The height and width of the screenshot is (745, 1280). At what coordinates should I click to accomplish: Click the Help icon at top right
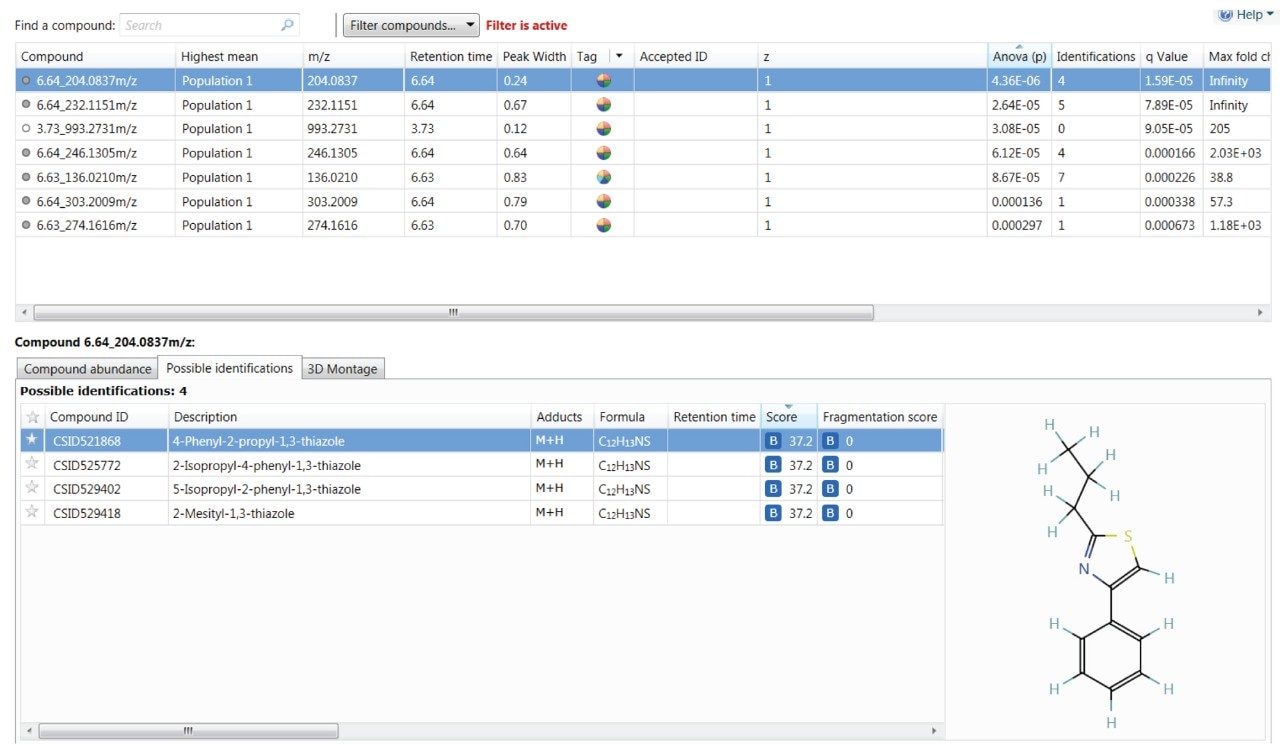[x=1225, y=14]
